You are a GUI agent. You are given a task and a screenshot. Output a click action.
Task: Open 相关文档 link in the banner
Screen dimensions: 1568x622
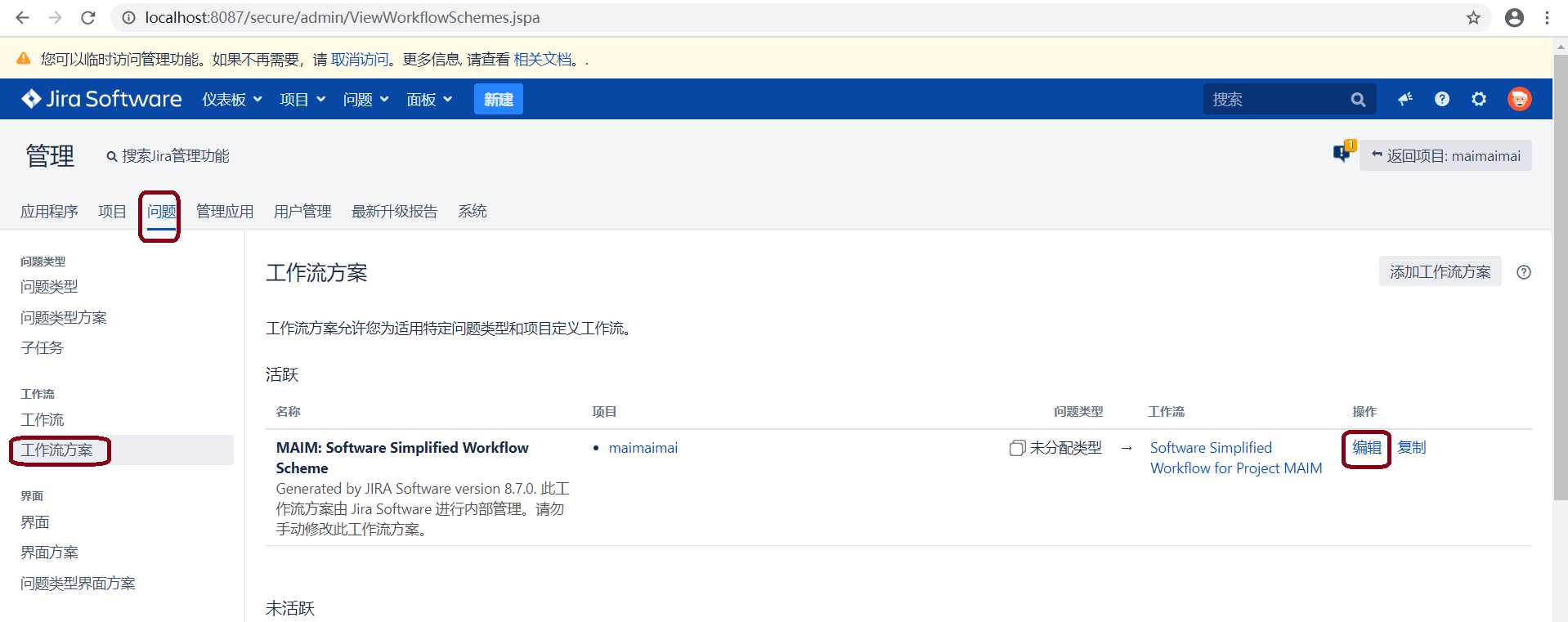pos(543,59)
